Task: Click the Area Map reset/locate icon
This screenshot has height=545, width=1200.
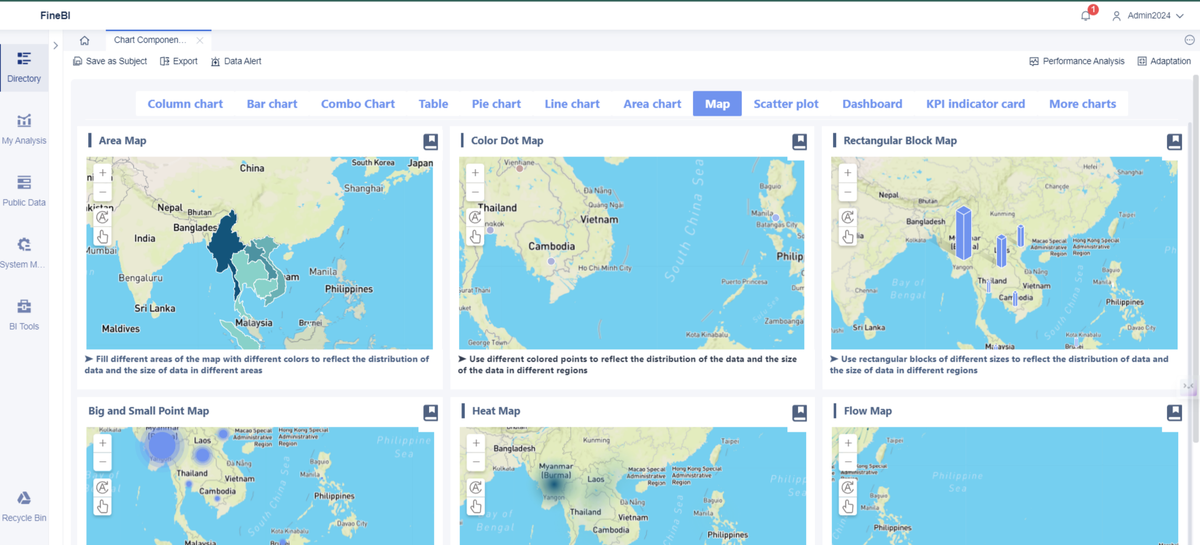Action: [x=102, y=217]
